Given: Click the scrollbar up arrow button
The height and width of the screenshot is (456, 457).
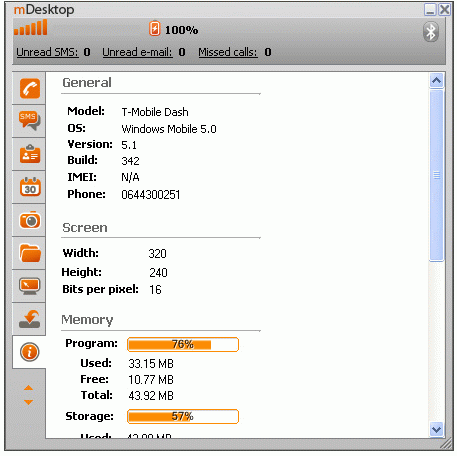Looking at the screenshot, I should (x=436, y=81).
